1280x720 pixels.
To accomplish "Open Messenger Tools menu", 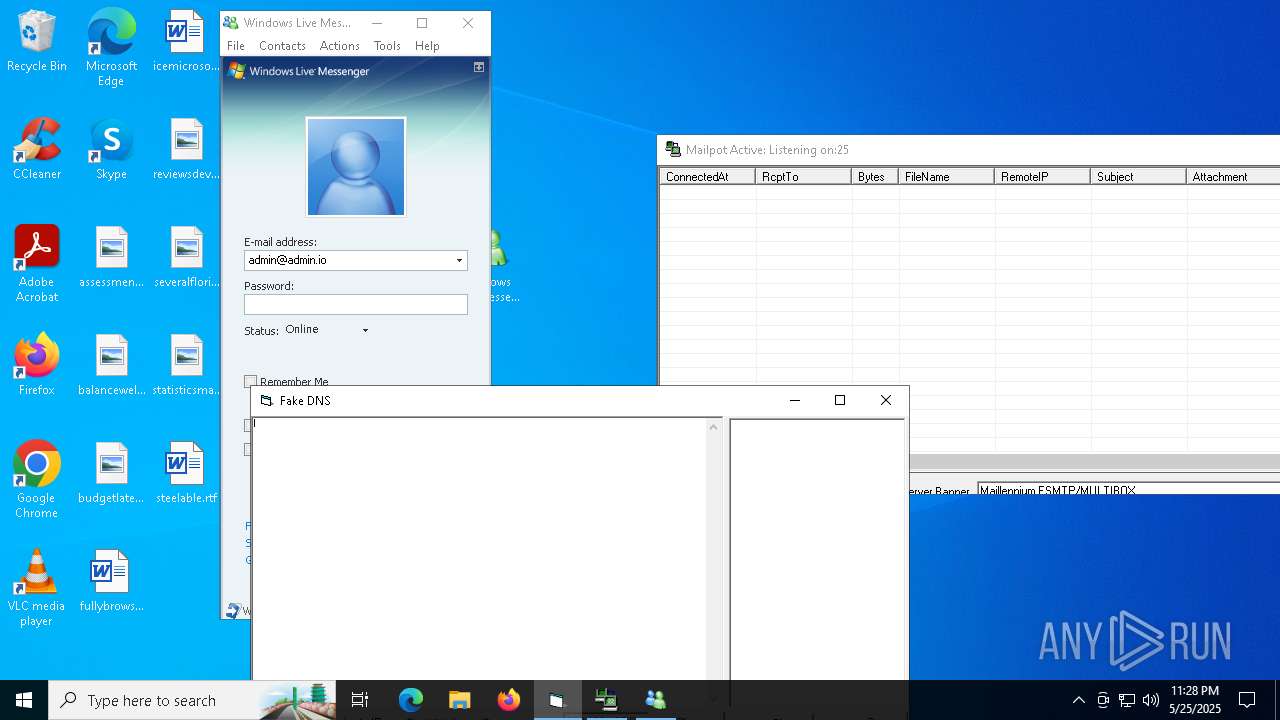I will (387, 46).
